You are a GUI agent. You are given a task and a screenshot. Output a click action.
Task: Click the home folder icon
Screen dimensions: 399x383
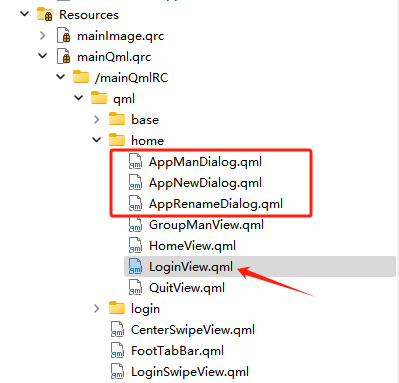coord(117,140)
